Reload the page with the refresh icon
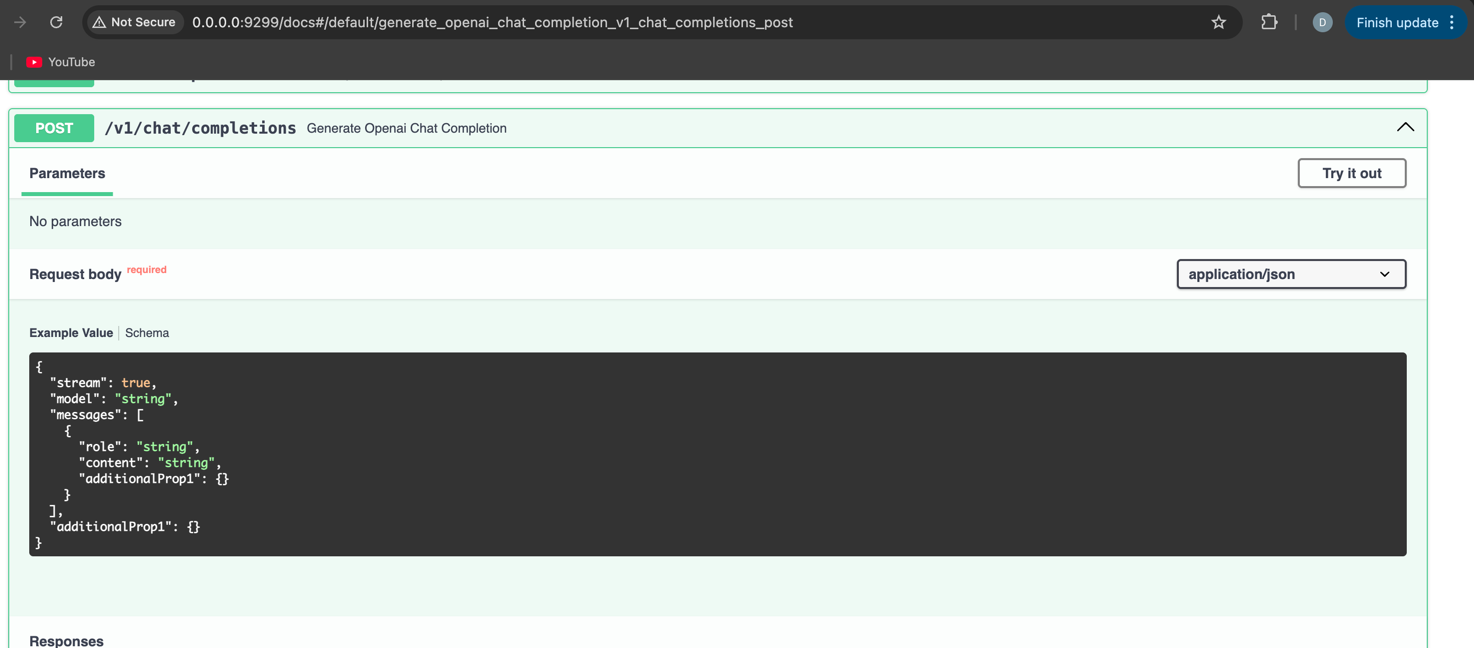 (56, 22)
